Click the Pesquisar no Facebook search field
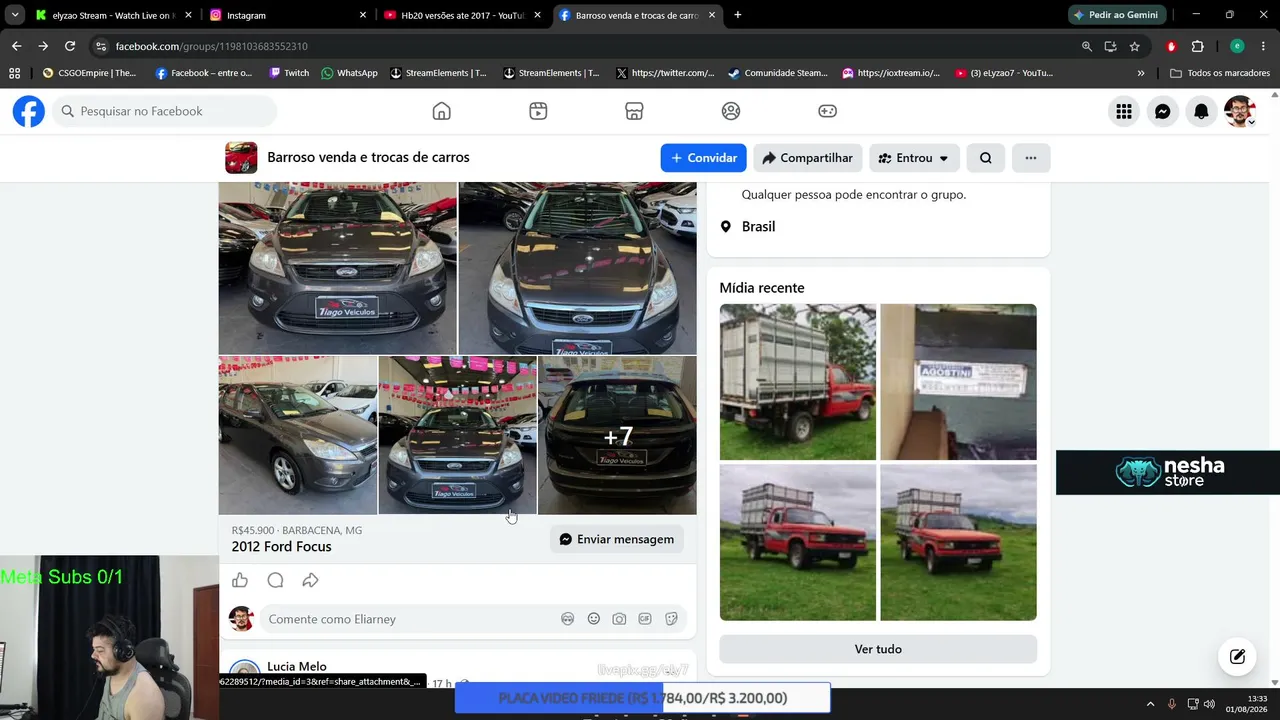 coord(165,111)
